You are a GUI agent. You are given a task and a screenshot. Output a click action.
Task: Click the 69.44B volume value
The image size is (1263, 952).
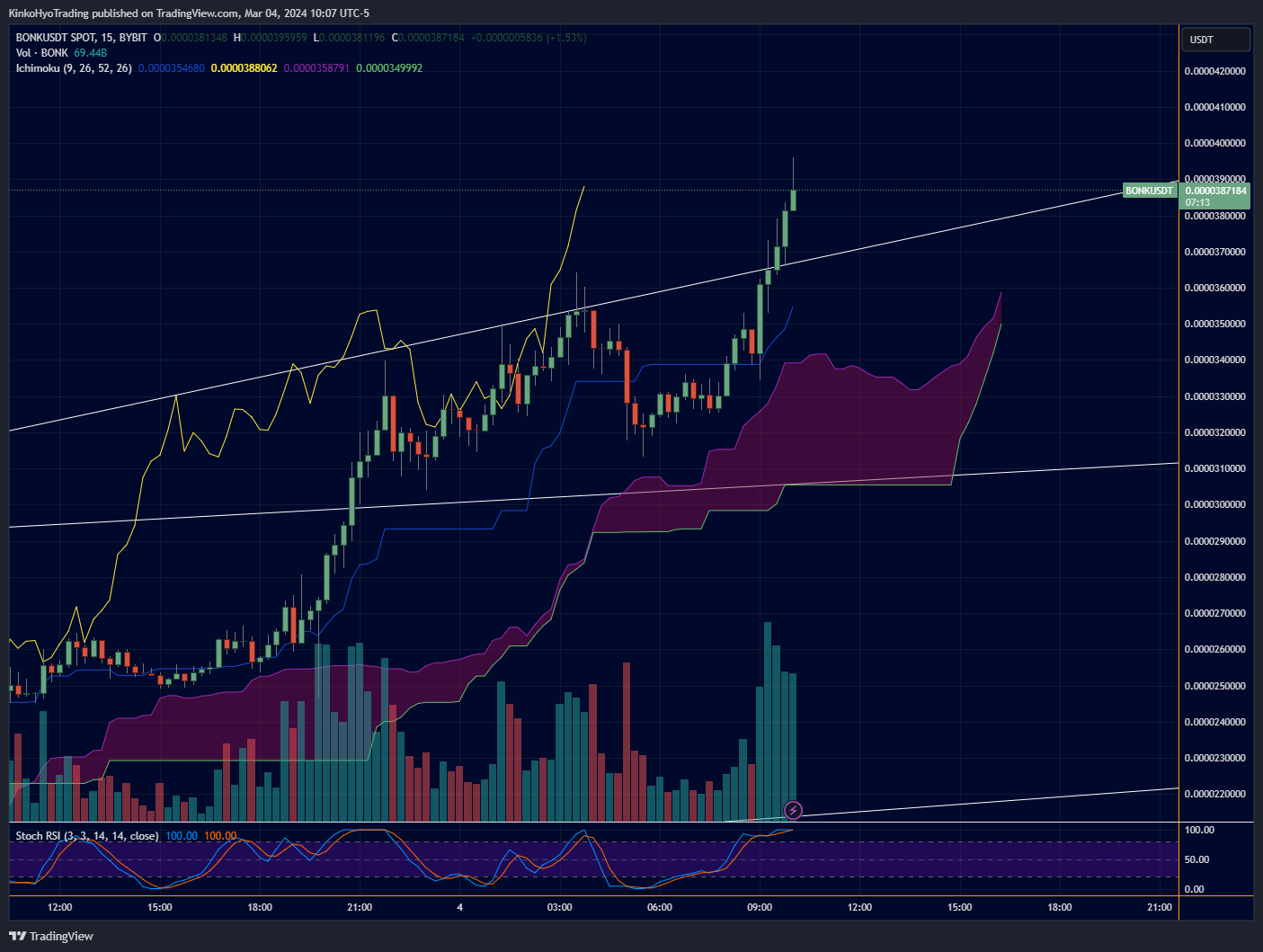pos(91,53)
